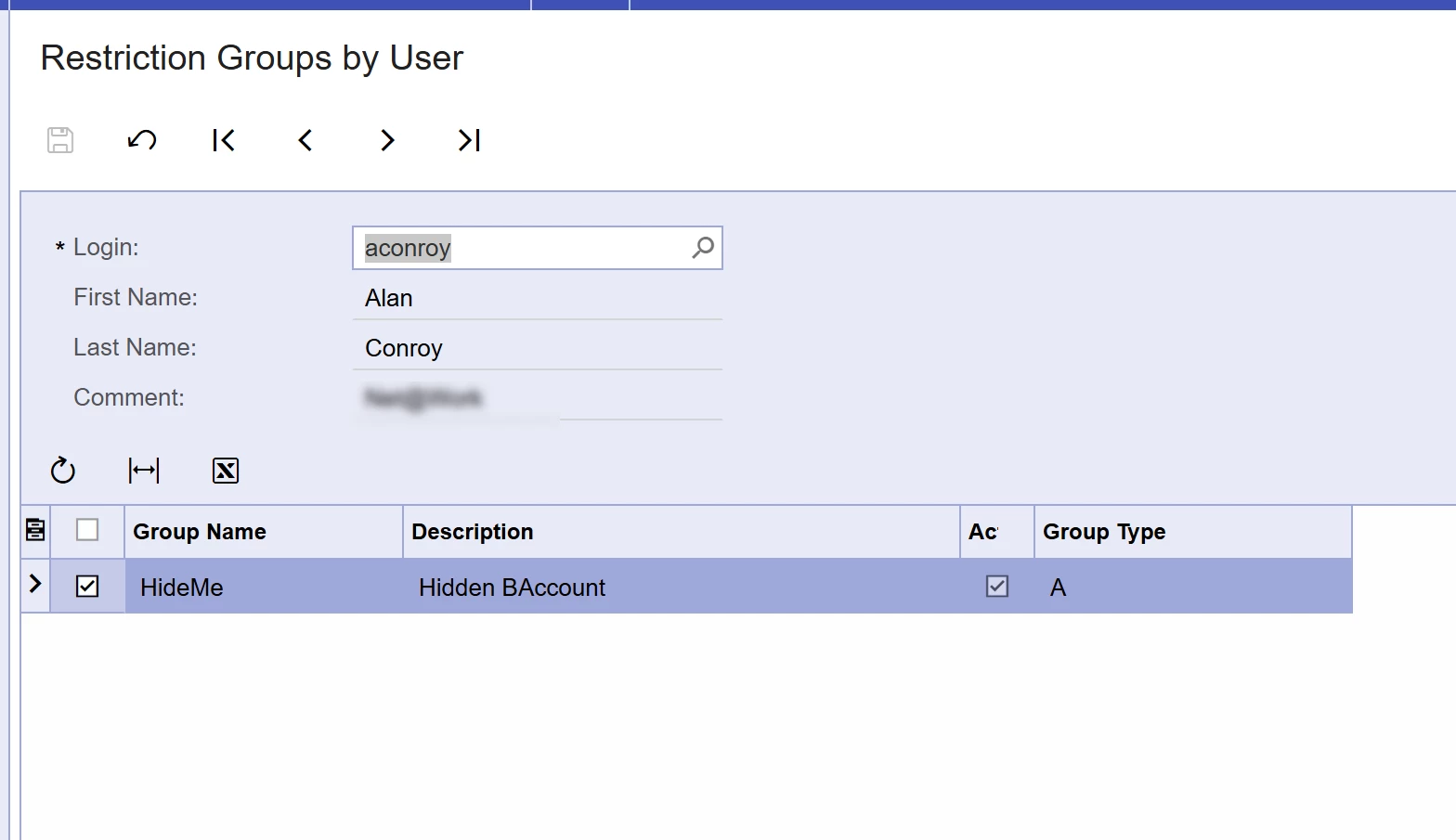Go to the next record
The height and width of the screenshot is (840, 1456).
[x=387, y=140]
